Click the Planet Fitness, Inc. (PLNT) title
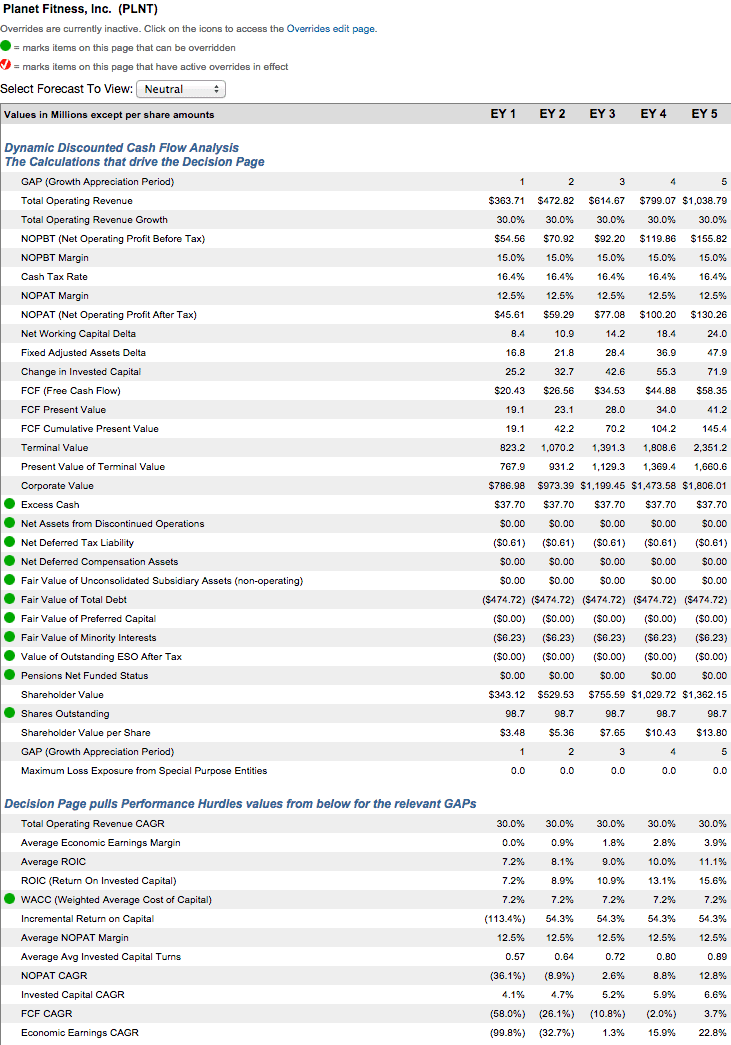Screen dimensions: 731x1045 (81, 9)
